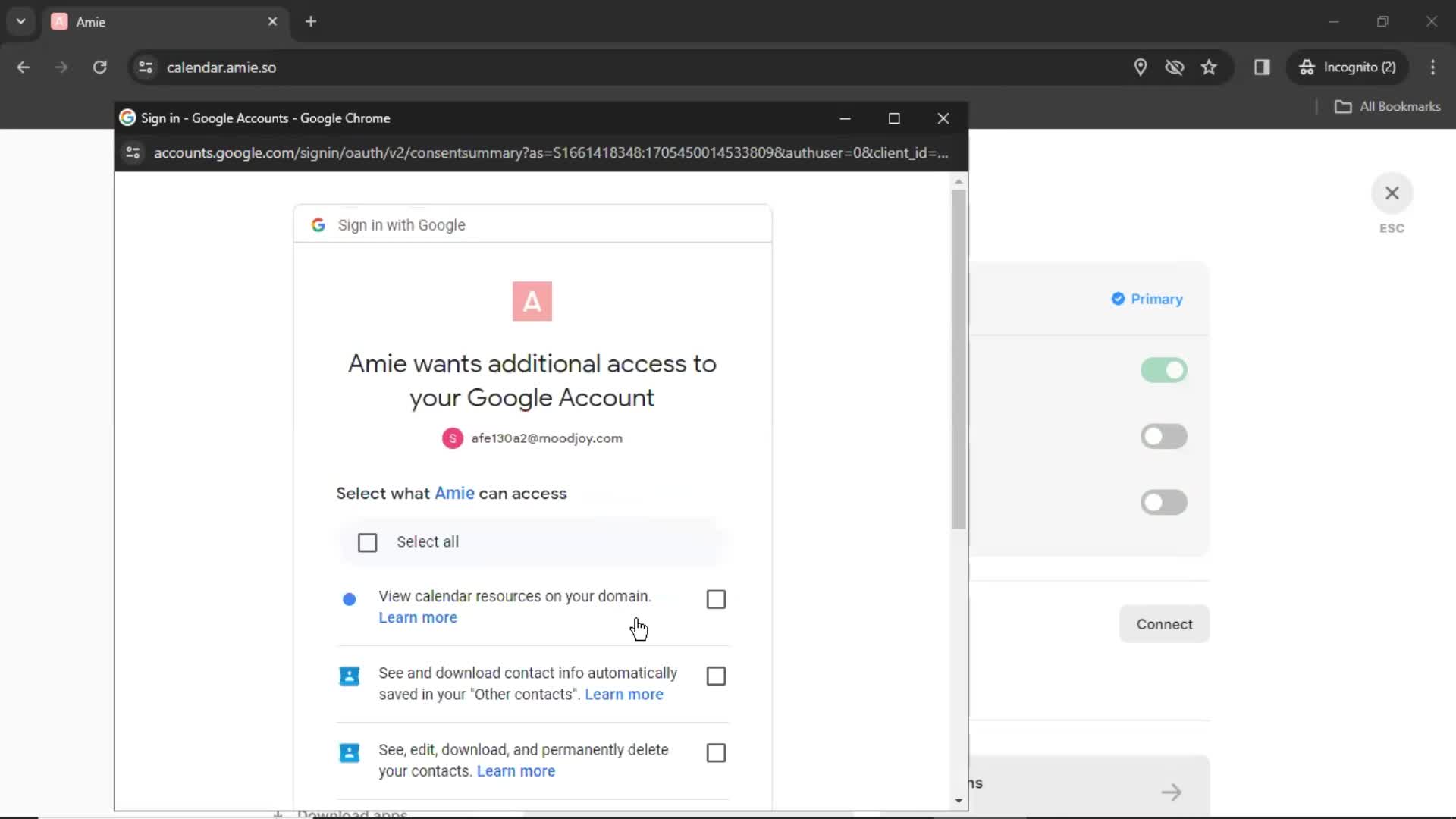Click the 'Connect' button on the right panel

point(1165,624)
